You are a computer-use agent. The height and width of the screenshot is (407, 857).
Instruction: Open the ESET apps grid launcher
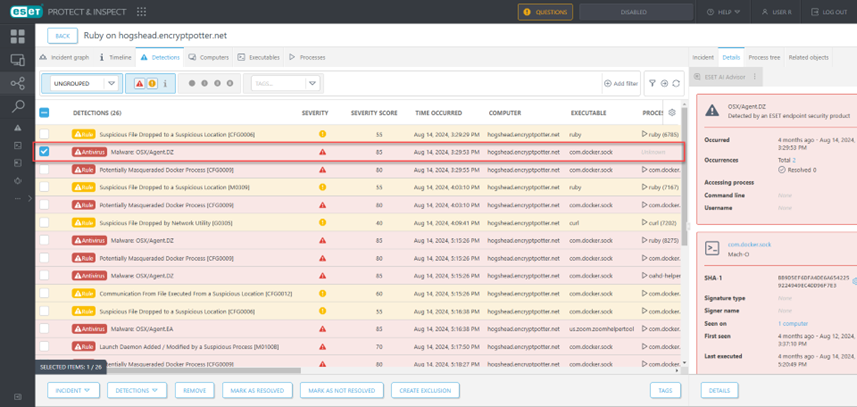coord(141,12)
